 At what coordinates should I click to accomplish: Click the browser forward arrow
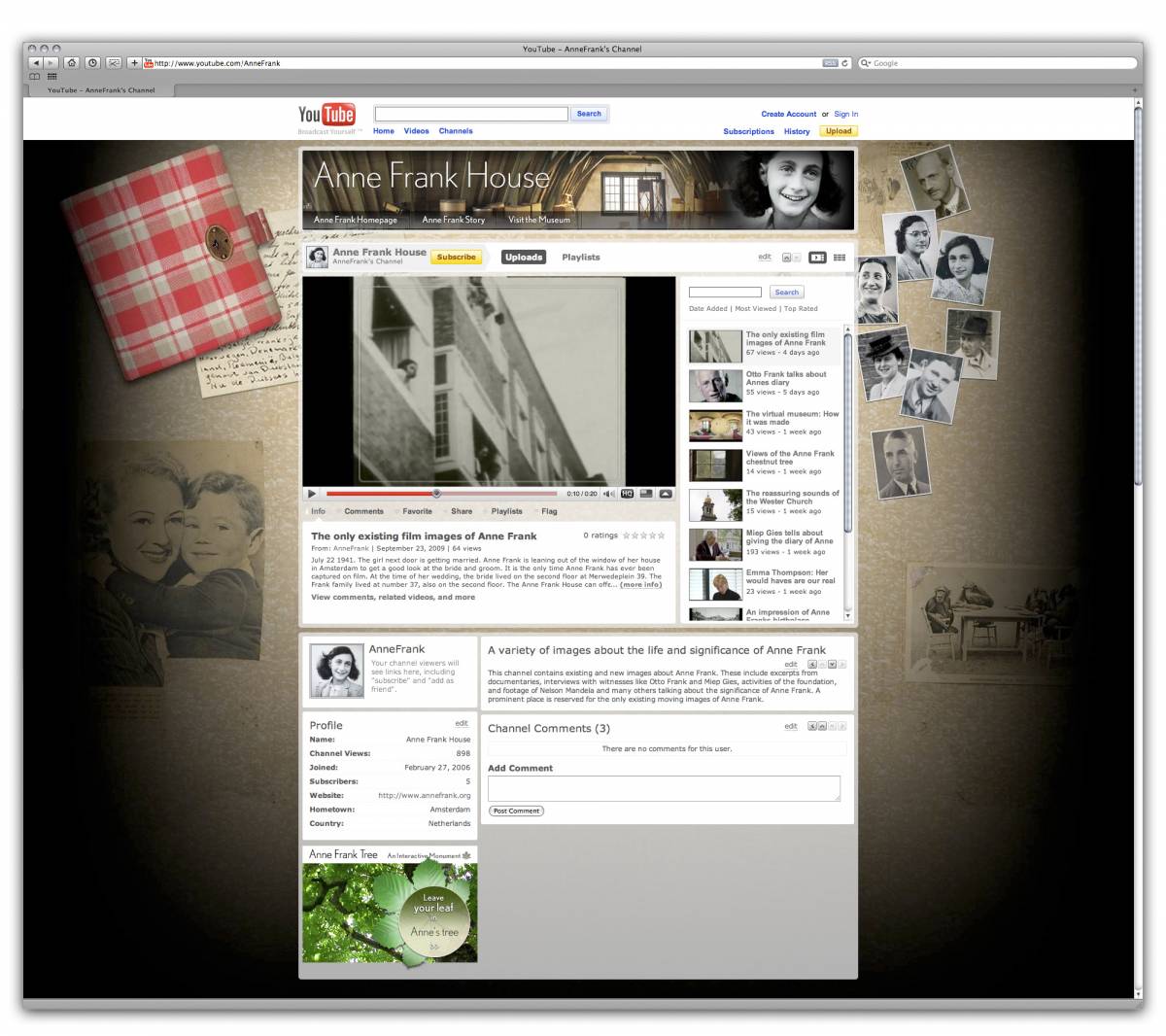tap(51, 63)
